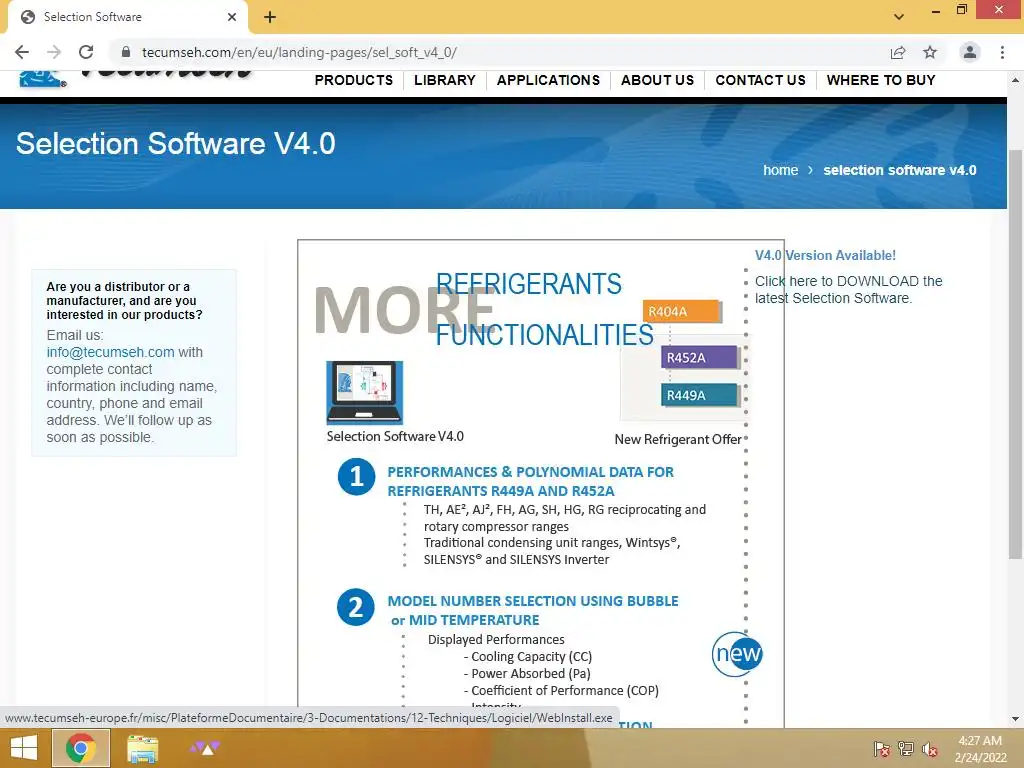The image size is (1024, 768).
Task: Click the scrollbar down arrow
Action: tap(1015, 719)
